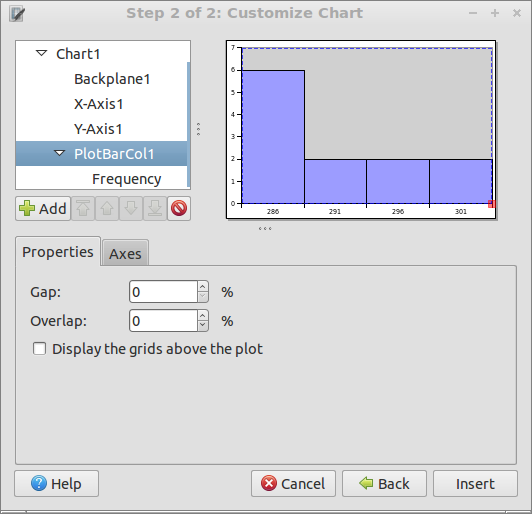532x514 pixels.
Task: Select X-Axis1 in the chart tree
Action: click(x=98, y=104)
